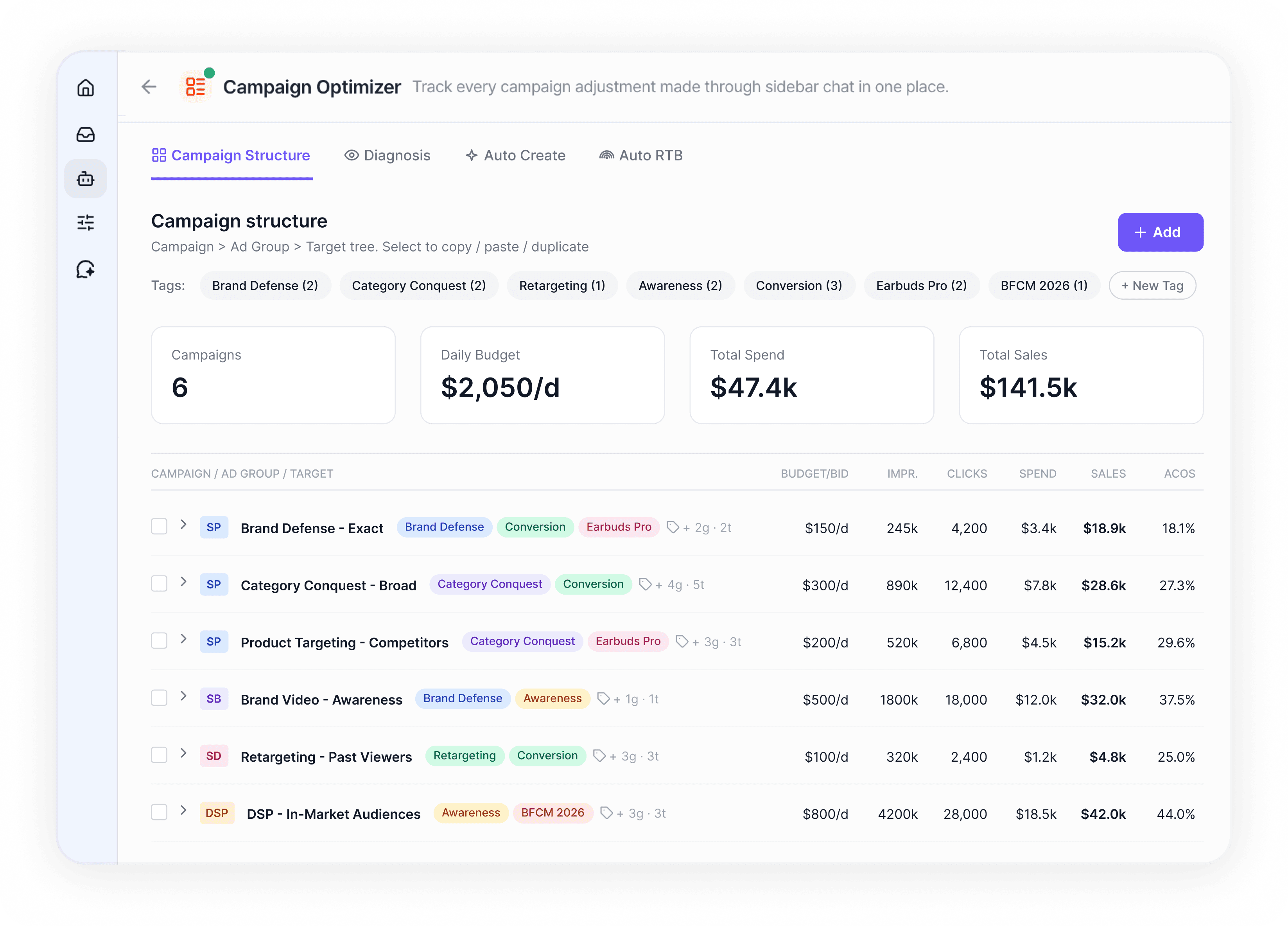Sort by SALES column header
This screenshot has width=1288, height=926.
tap(1108, 474)
